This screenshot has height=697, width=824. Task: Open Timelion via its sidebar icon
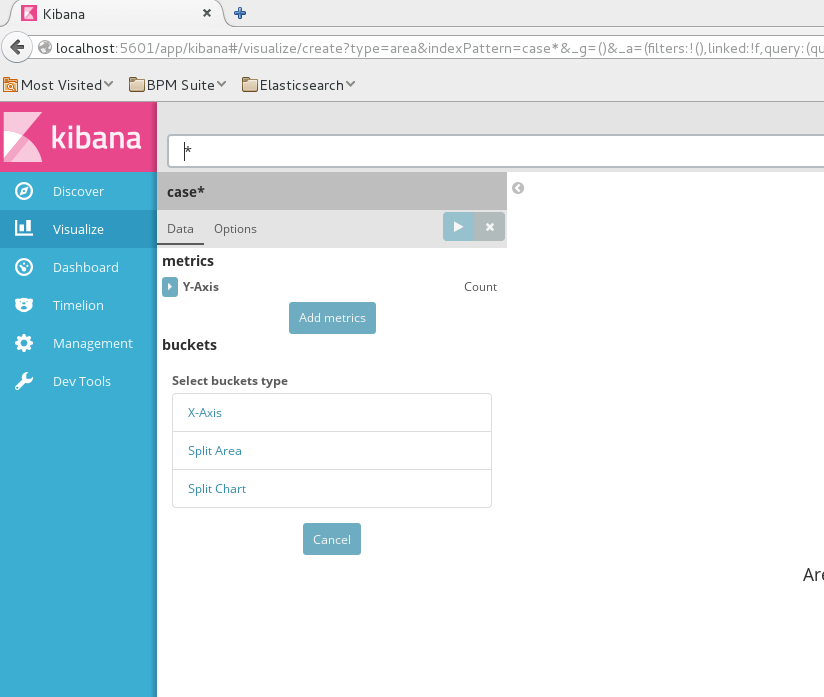pyautogui.click(x=24, y=305)
